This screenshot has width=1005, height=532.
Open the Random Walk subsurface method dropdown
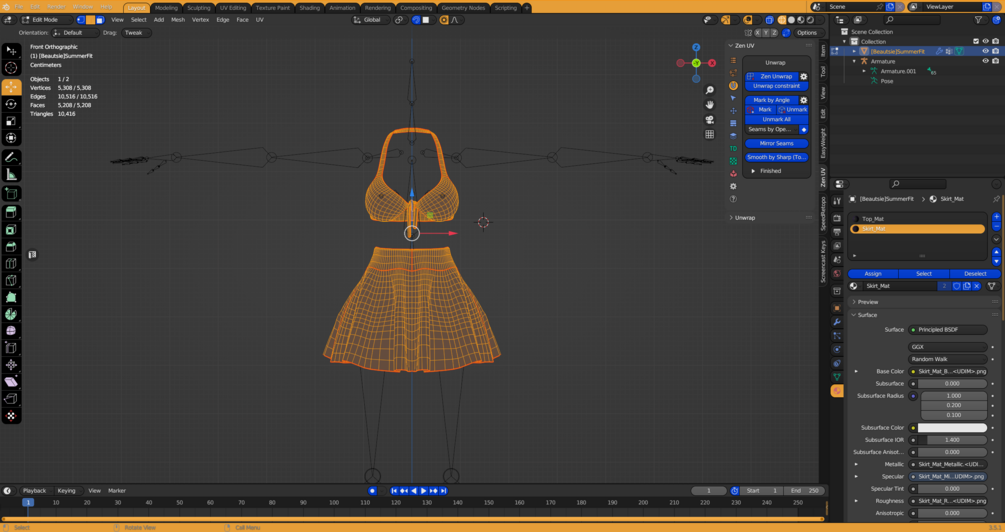pos(948,360)
